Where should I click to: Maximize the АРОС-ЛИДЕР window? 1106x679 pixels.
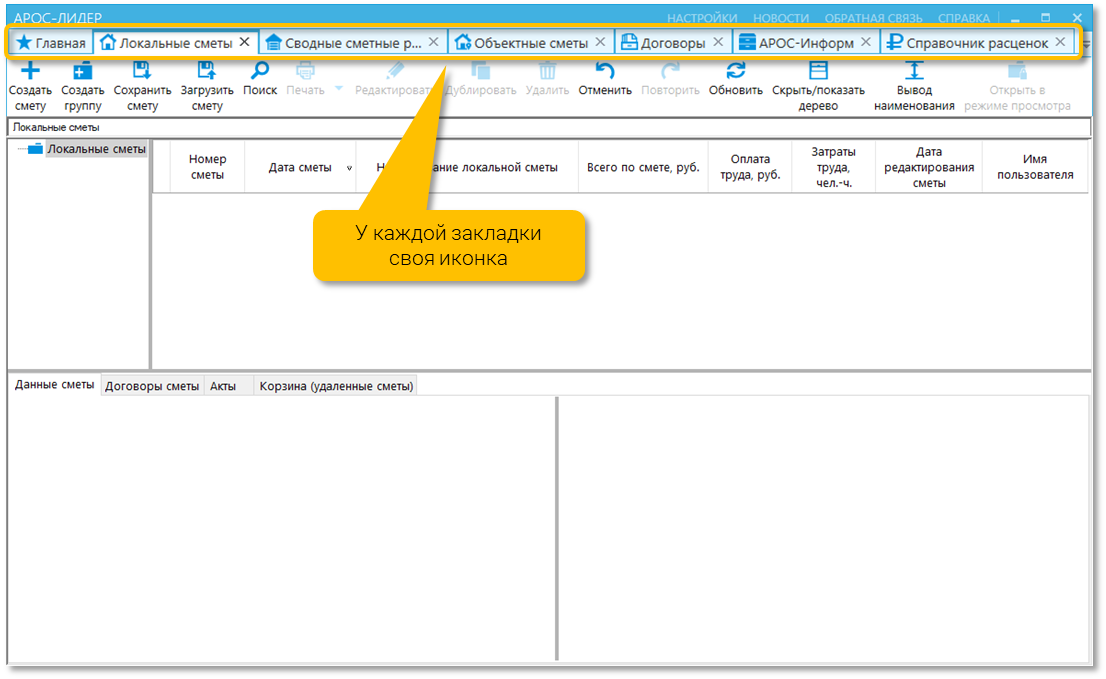pyautogui.click(x=1045, y=17)
